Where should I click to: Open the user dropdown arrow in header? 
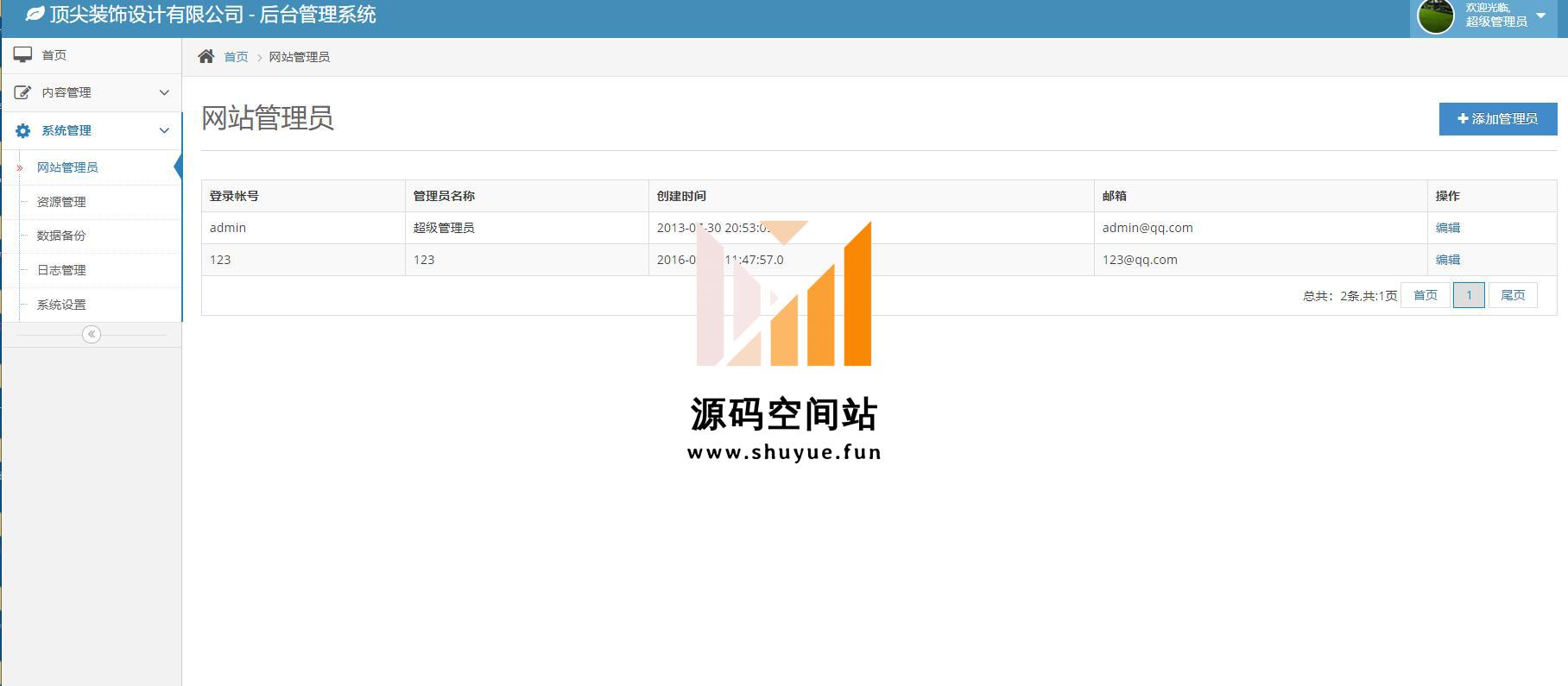pos(1541,16)
